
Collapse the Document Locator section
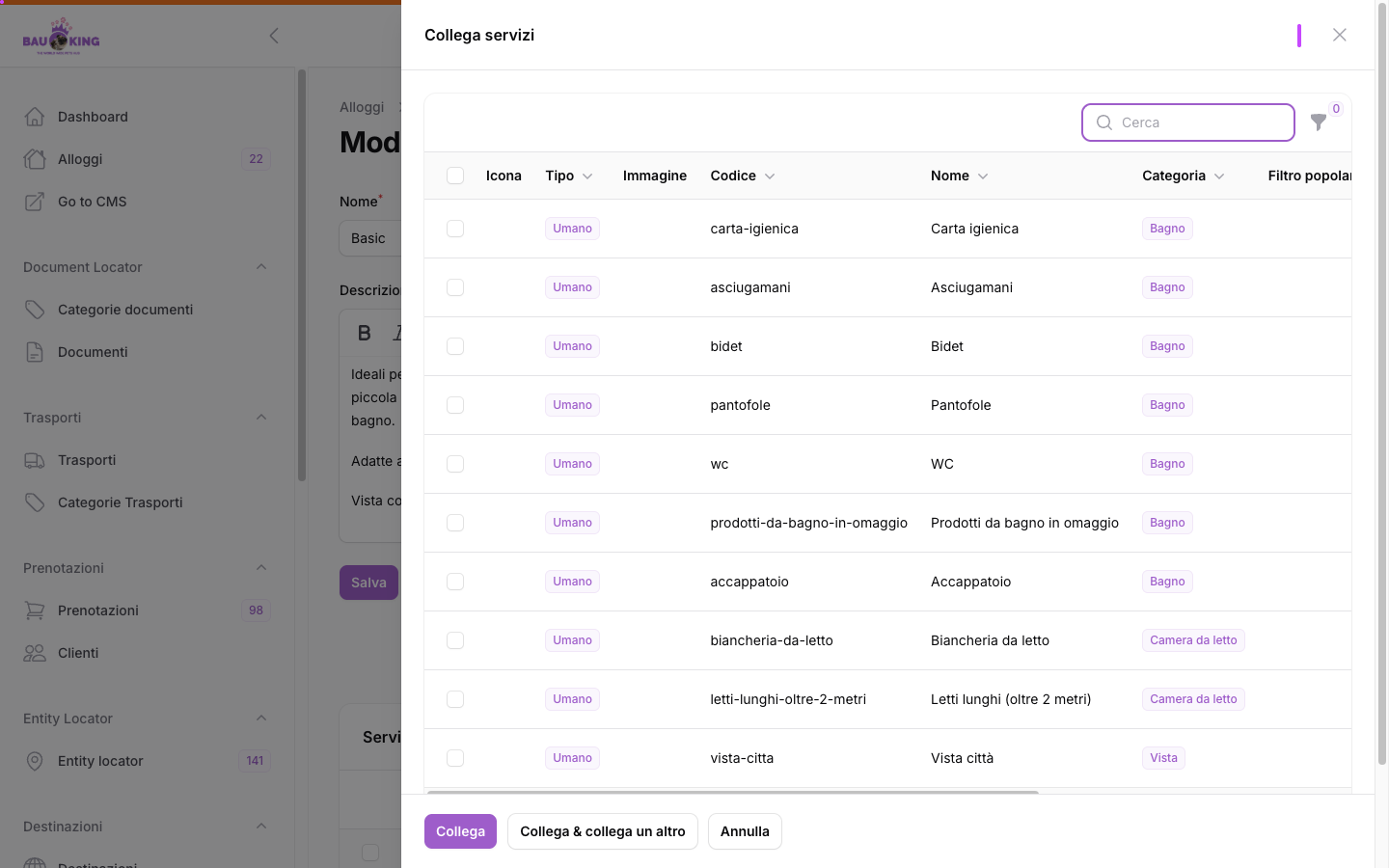point(261,267)
